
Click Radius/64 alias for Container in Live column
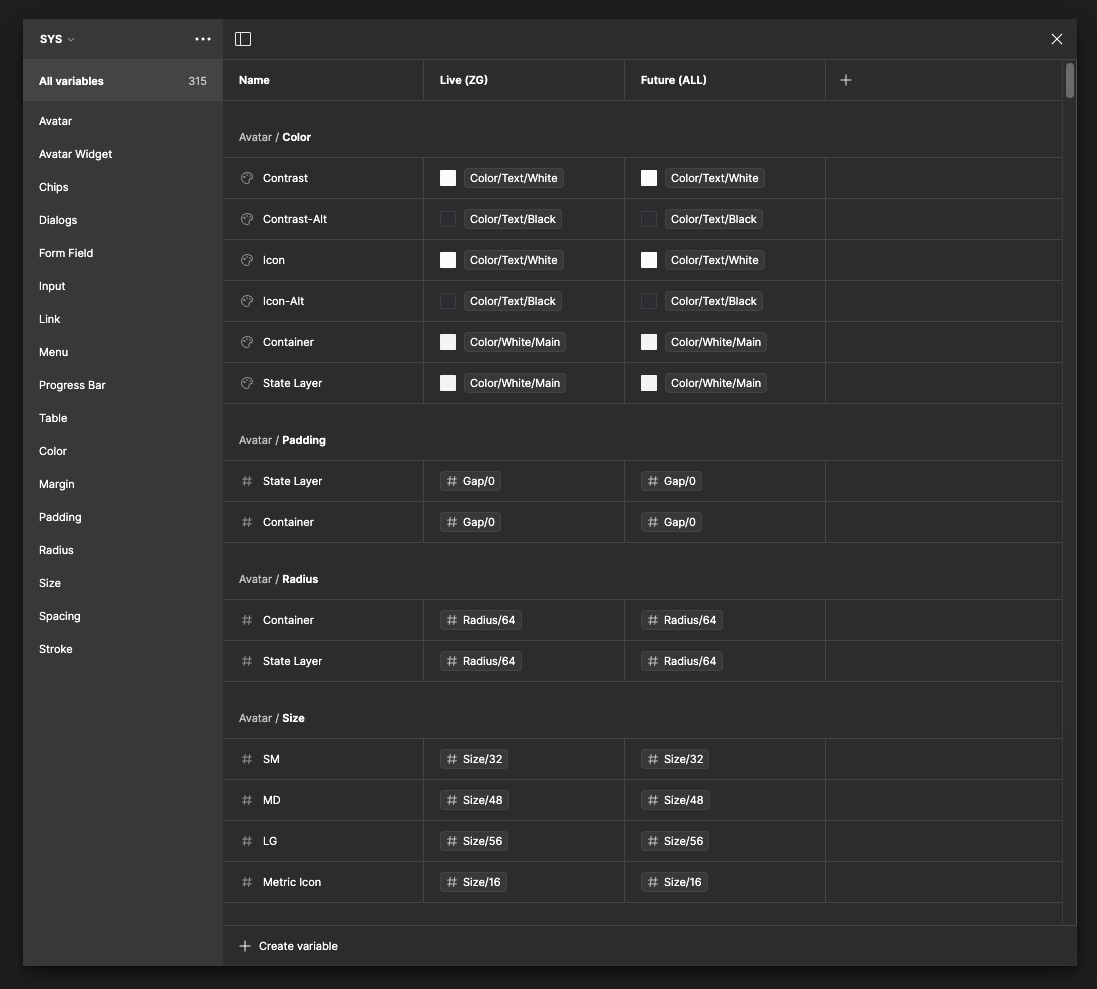tap(481, 620)
